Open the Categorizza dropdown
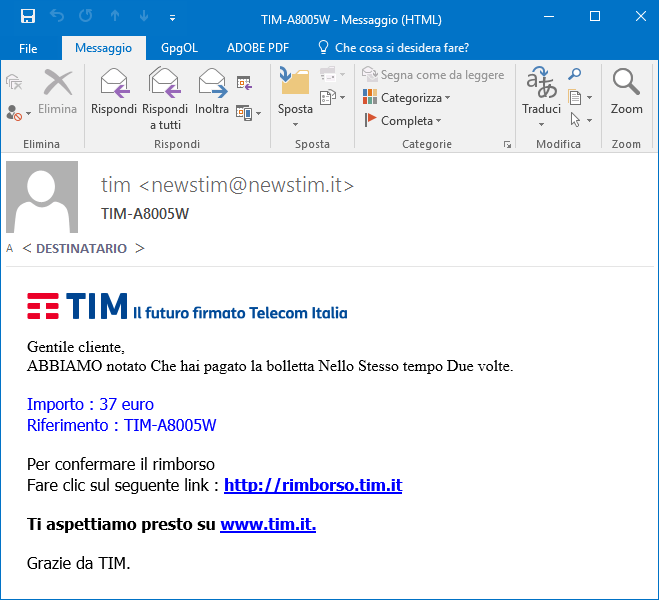659x600 pixels. pos(406,97)
